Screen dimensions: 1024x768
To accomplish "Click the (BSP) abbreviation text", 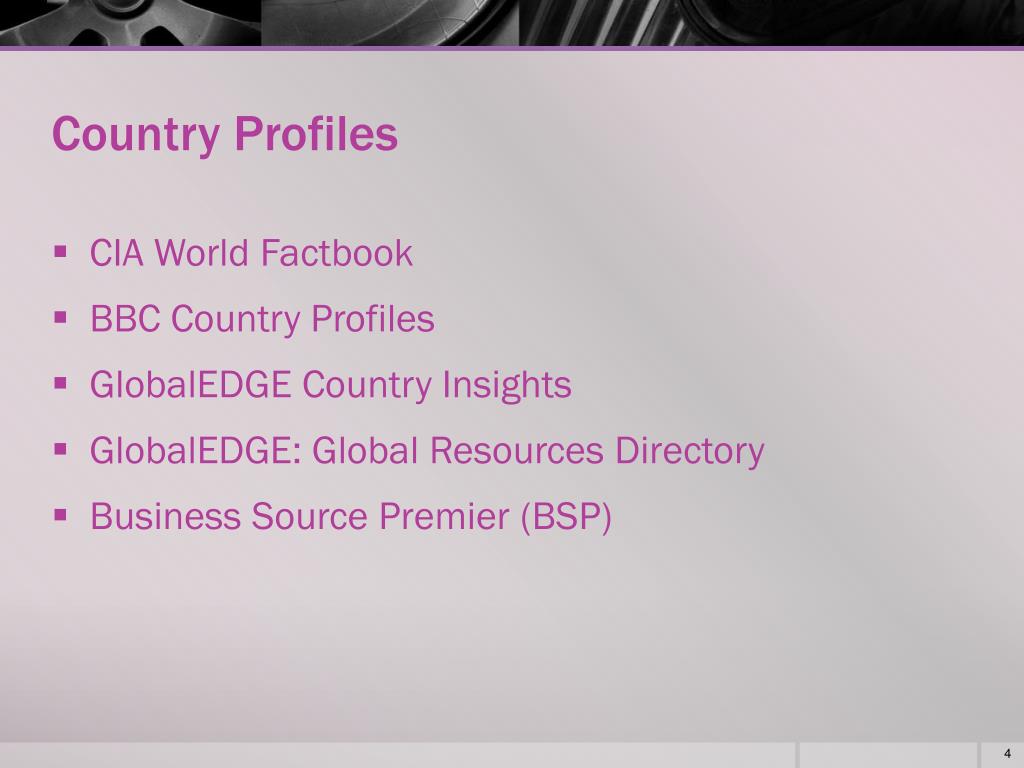I will click(x=566, y=517).
